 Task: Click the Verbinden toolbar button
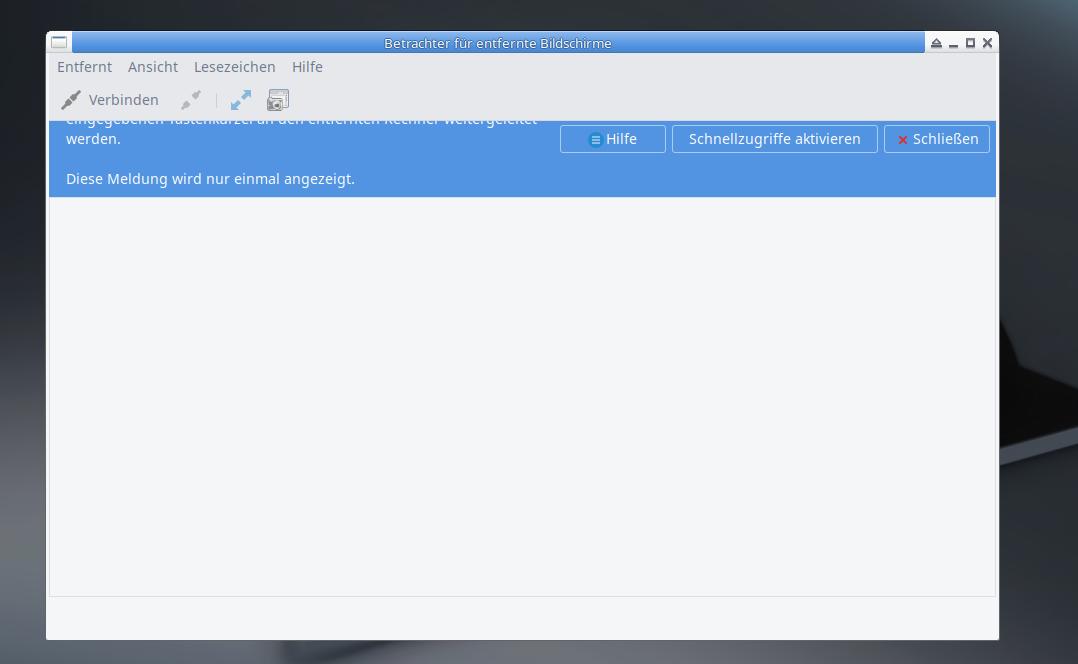point(110,100)
